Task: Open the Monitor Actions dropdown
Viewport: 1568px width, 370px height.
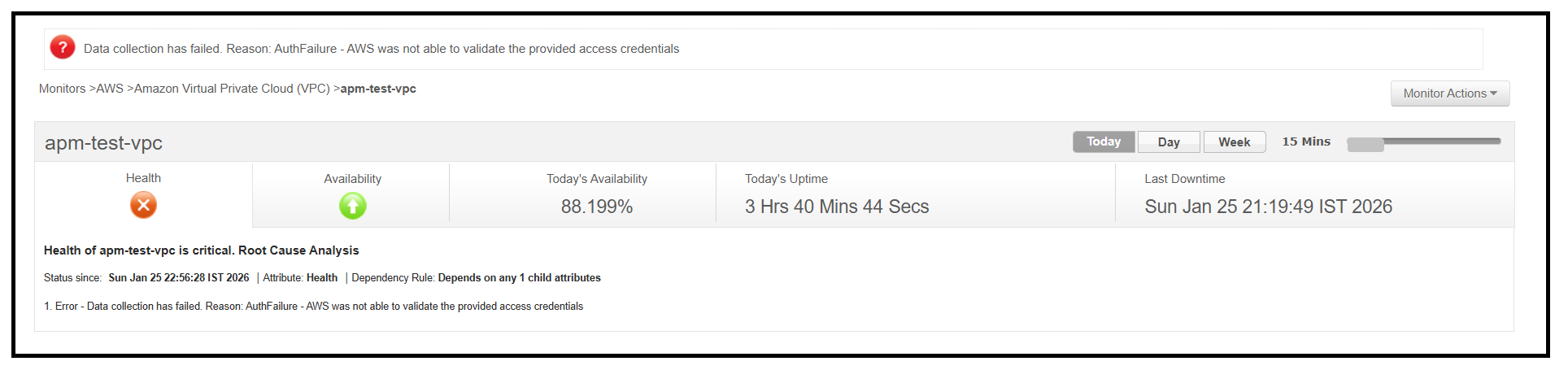Action: point(1444,94)
